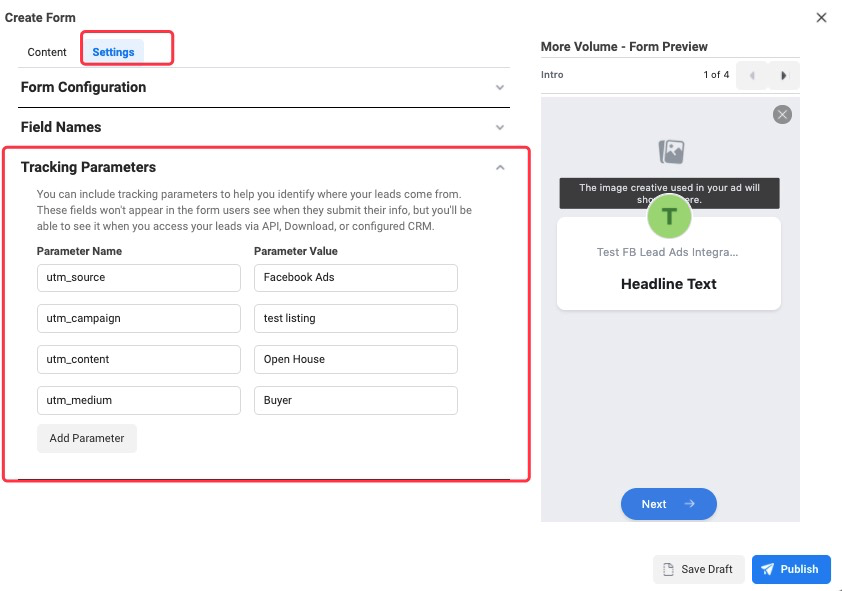Edit the test listing value field
The height and width of the screenshot is (591, 842).
pos(355,318)
